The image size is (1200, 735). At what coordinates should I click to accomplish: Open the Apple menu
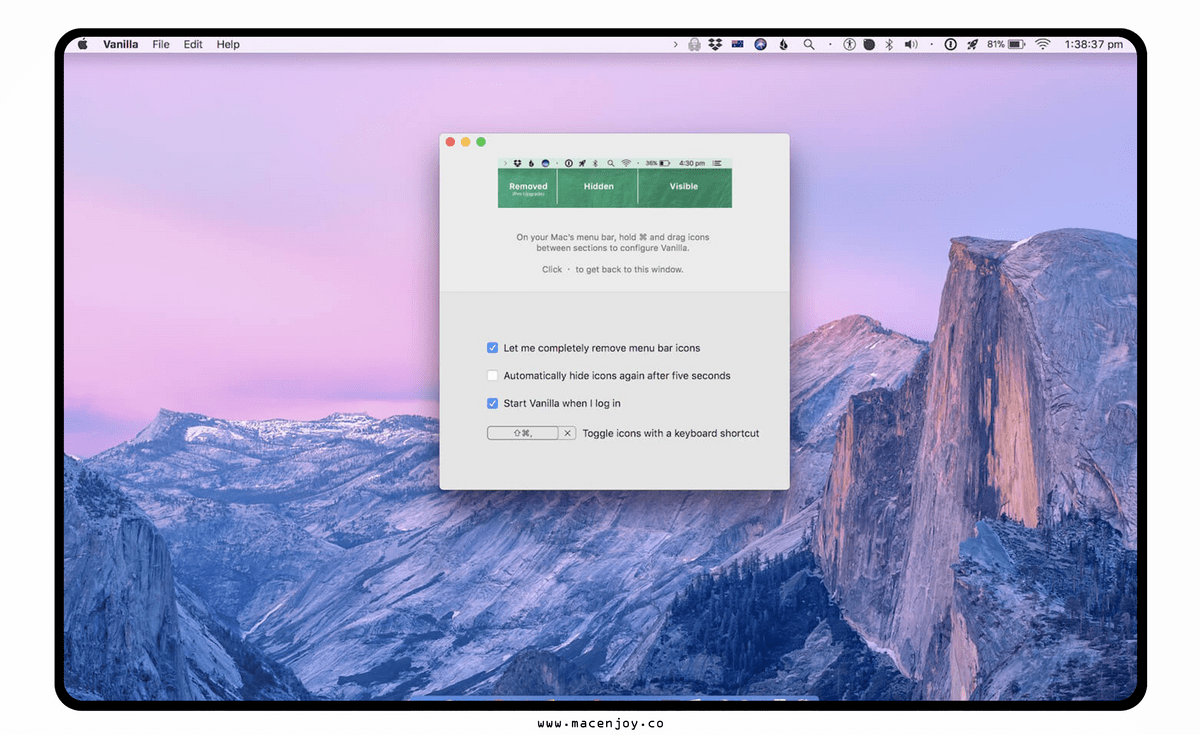click(x=83, y=45)
